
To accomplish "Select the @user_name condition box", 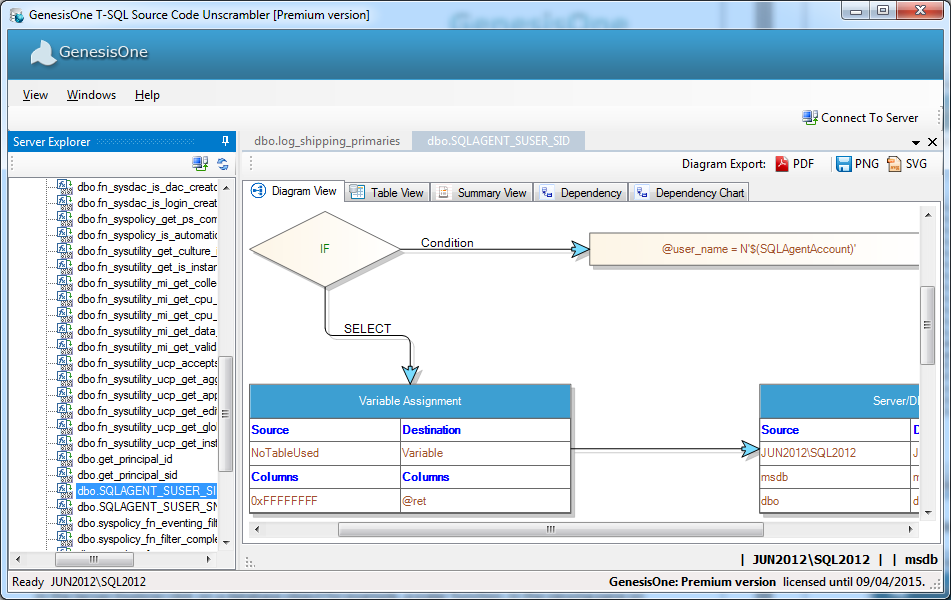I will coord(754,249).
